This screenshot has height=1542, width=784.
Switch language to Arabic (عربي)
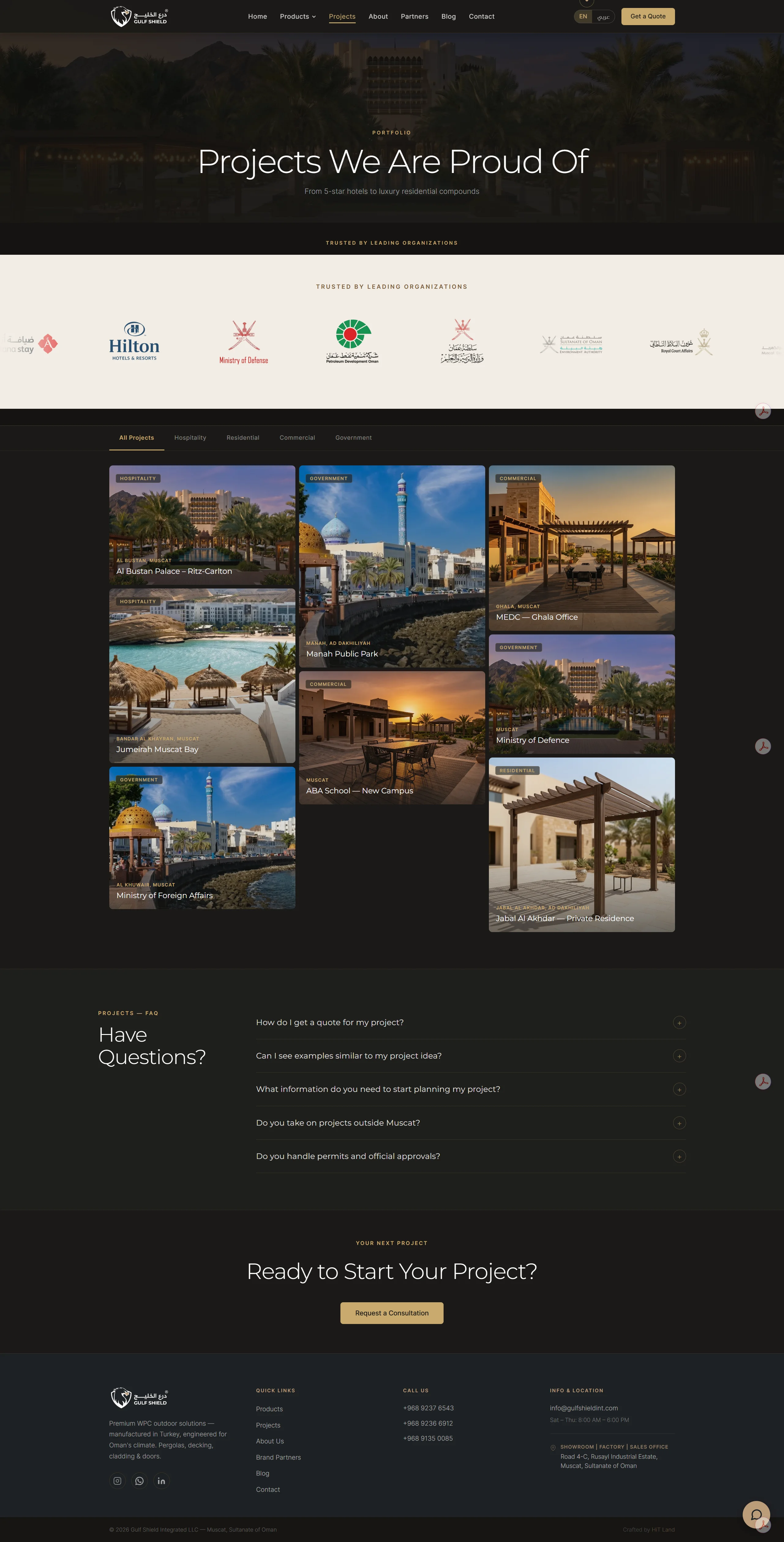603,16
